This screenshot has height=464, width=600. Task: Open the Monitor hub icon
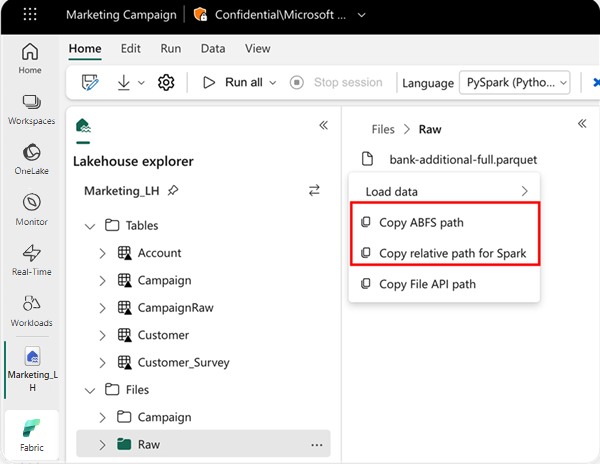[x=30, y=209]
